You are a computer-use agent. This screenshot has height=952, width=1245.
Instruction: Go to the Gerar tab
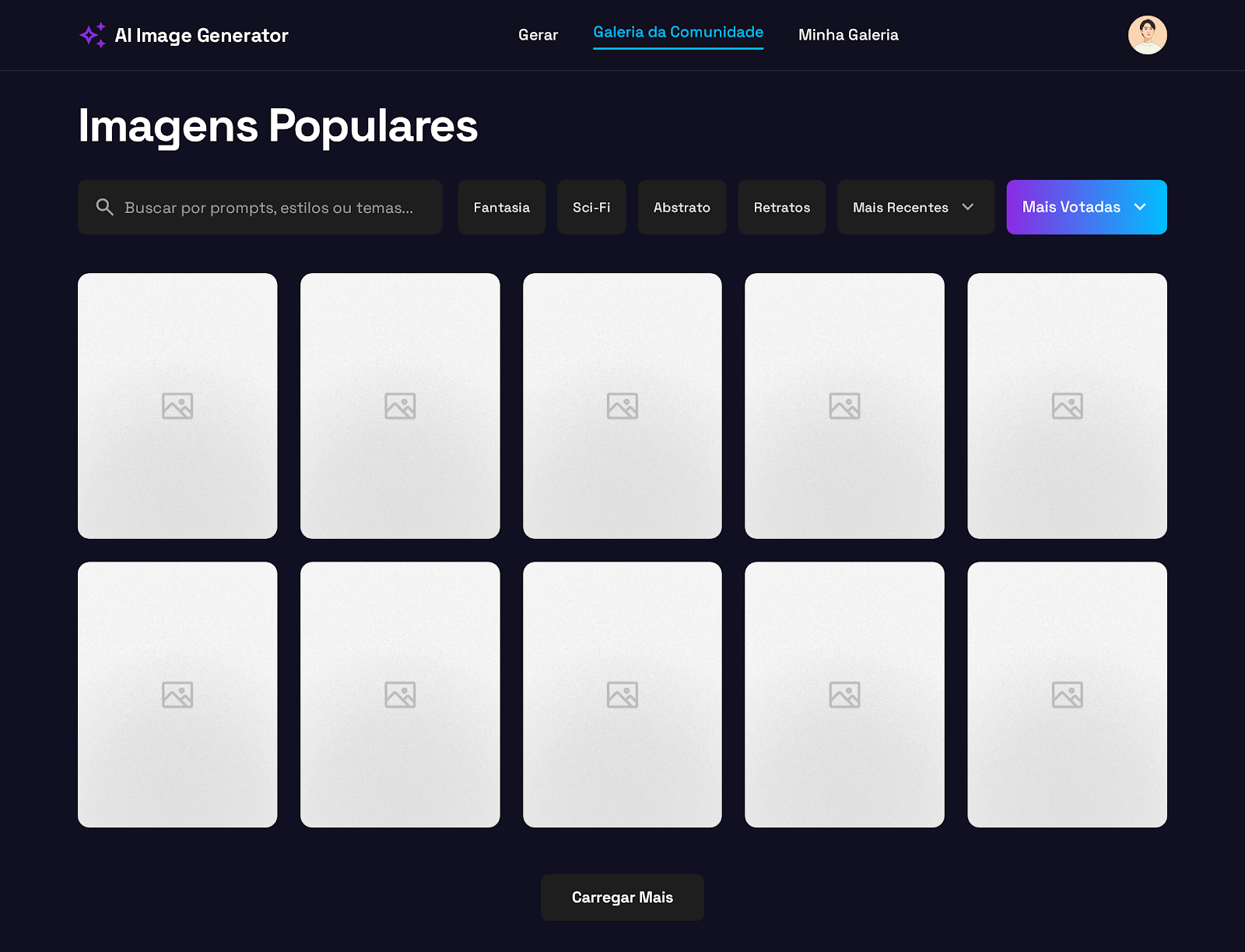coord(538,35)
